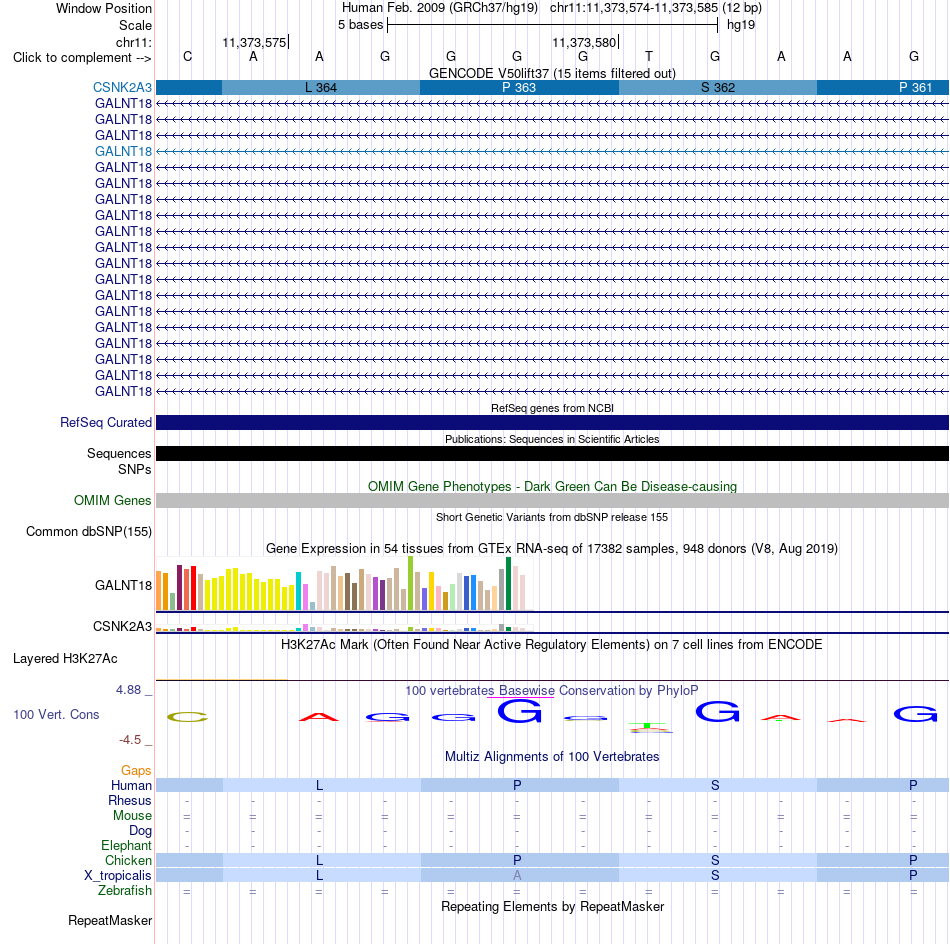The height and width of the screenshot is (944, 950).
Task: Click the 'chr11:' ruler label
Action: click(x=133, y=42)
